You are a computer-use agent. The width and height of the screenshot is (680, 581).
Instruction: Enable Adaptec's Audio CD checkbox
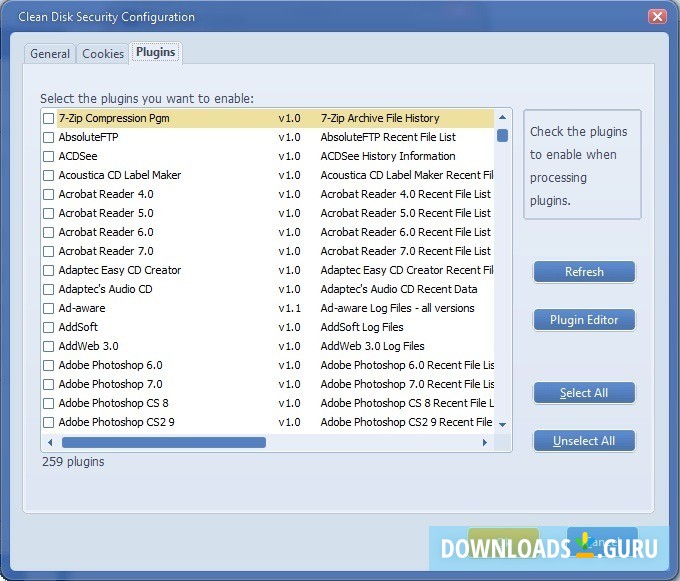coord(49,290)
